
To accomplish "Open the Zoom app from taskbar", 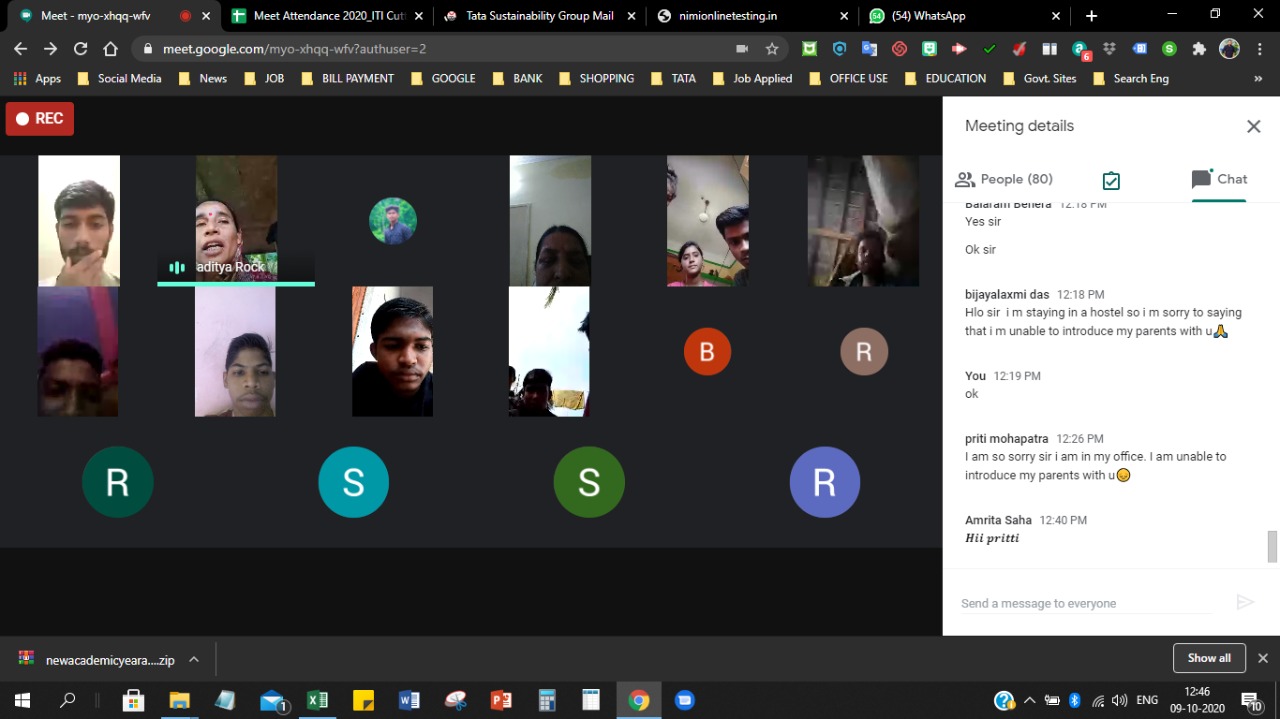I will pyautogui.click(x=685, y=700).
